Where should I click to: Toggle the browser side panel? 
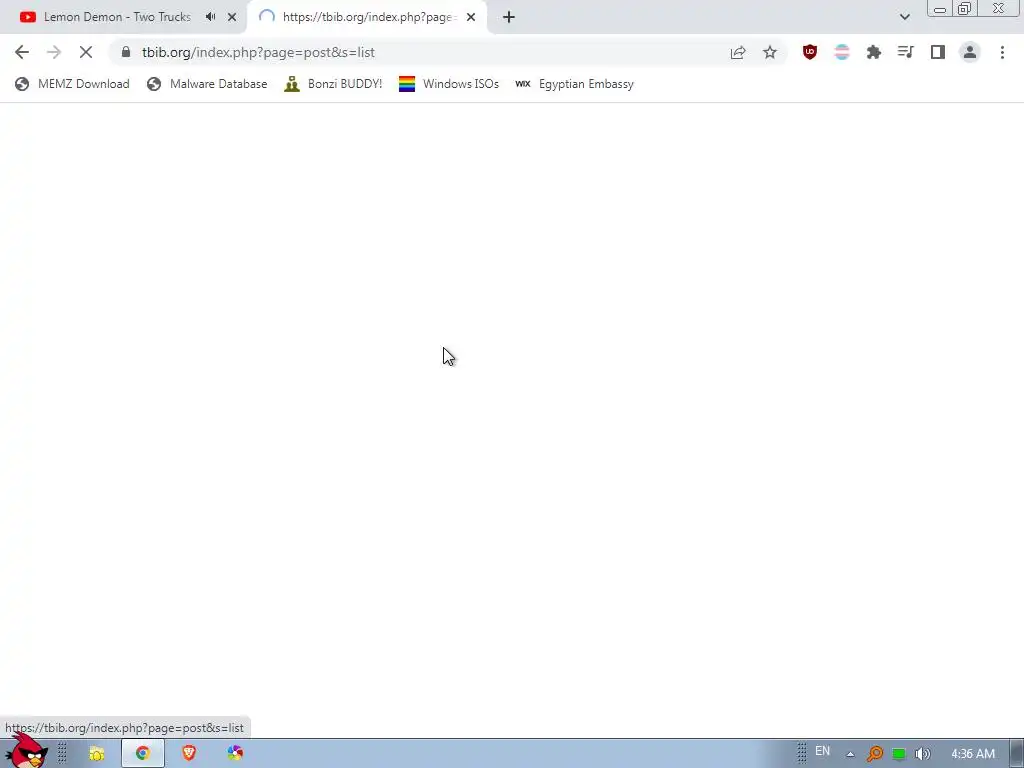[x=938, y=52]
